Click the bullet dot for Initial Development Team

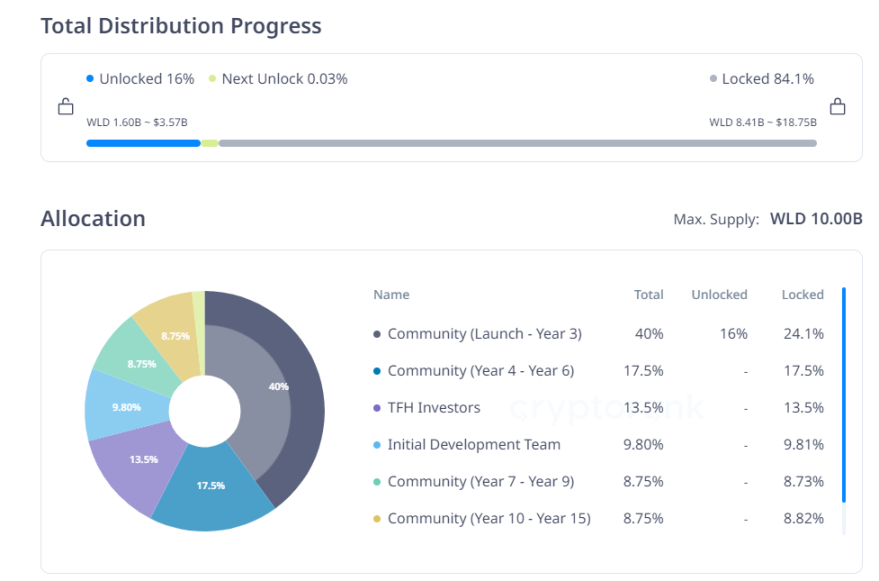[x=377, y=445]
